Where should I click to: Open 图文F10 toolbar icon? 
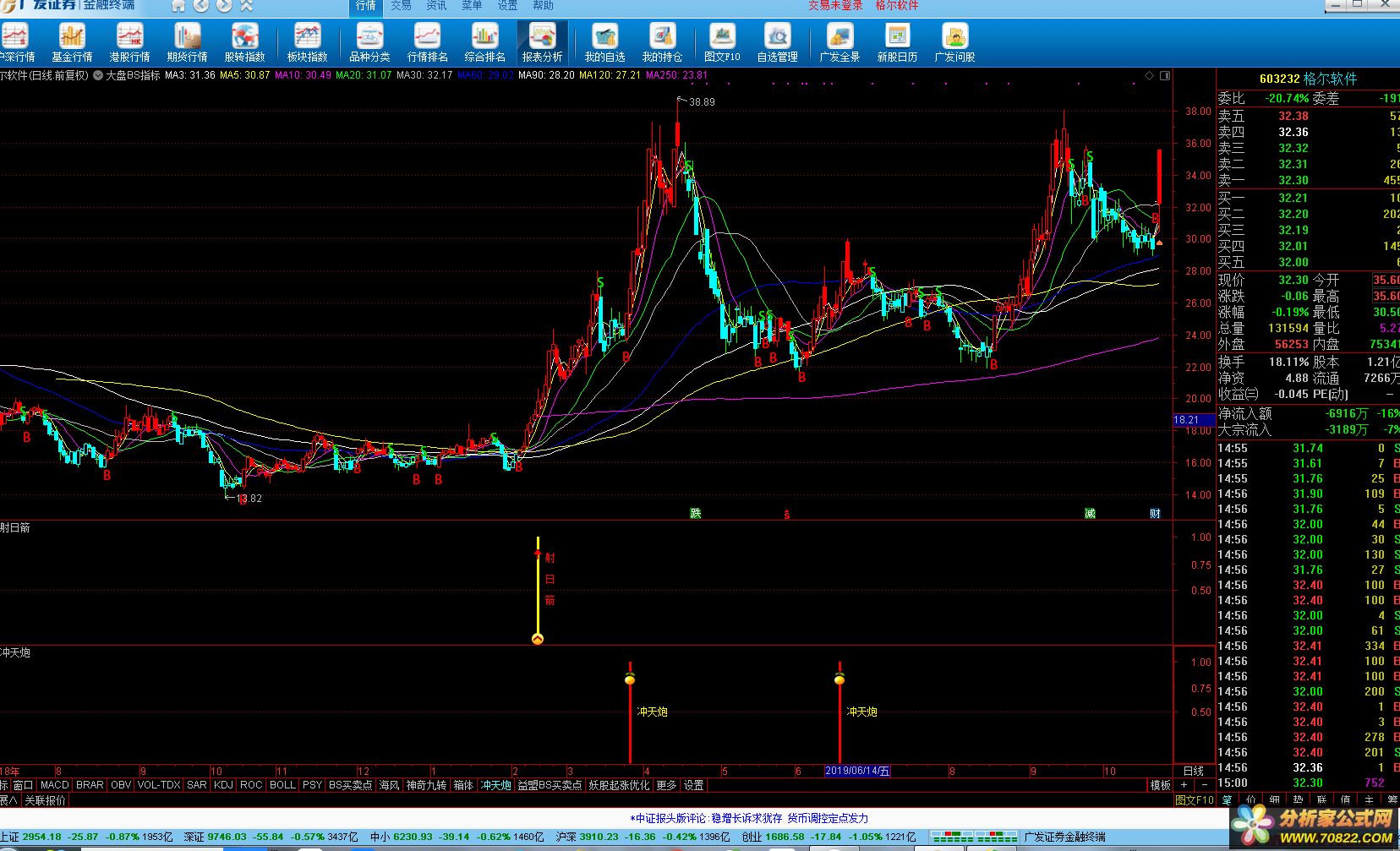pyautogui.click(x=722, y=42)
